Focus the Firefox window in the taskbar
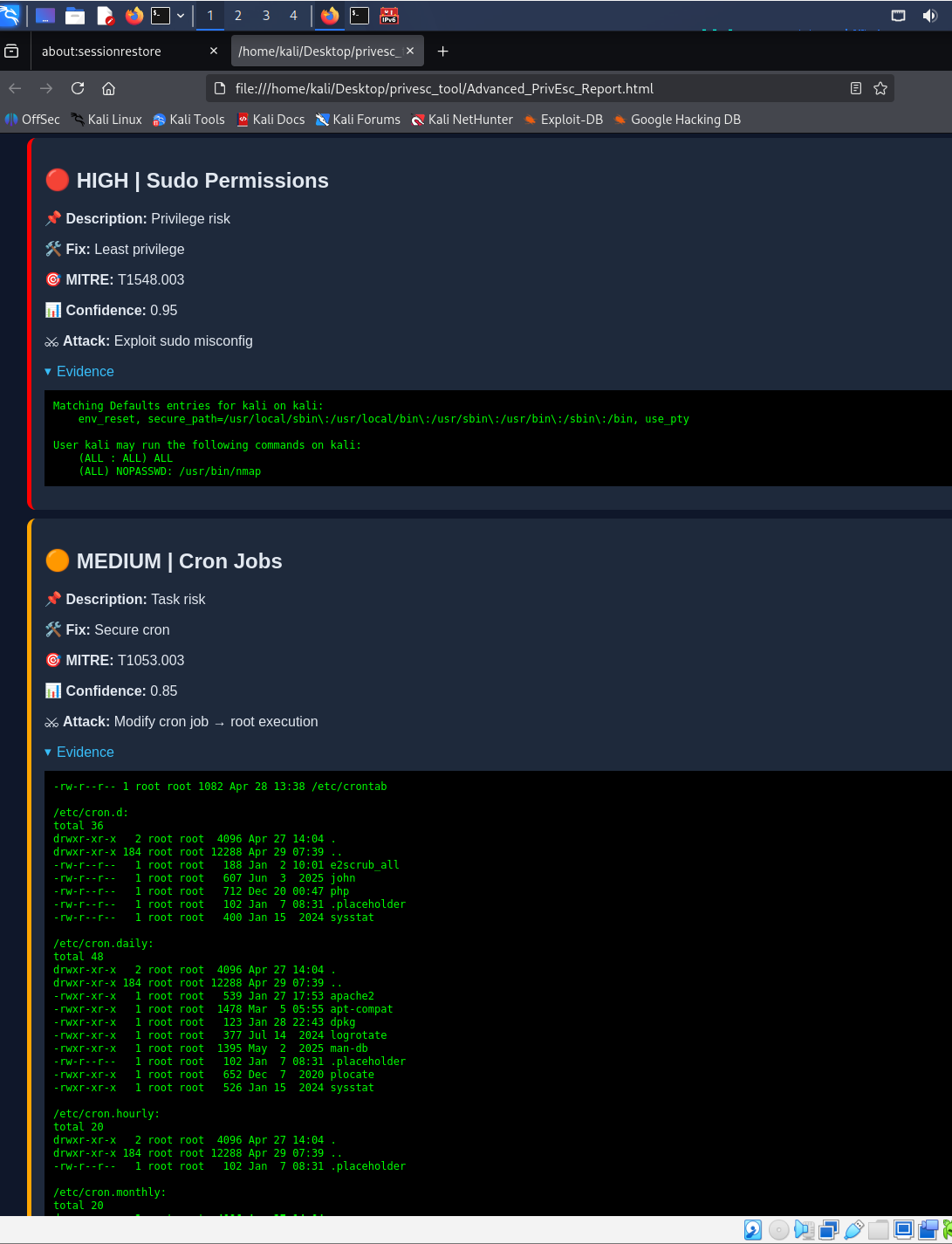This screenshot has width=952, height=1244. 330,16
